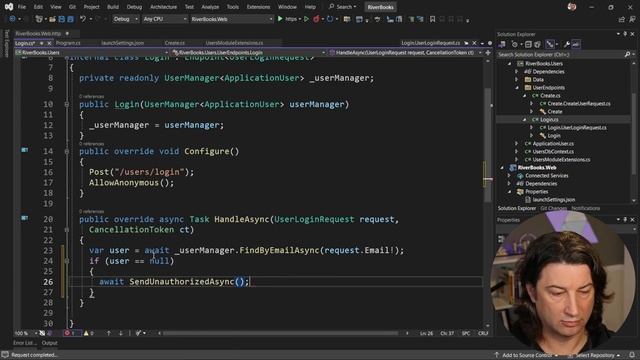Click the Hot Reload flame icon
The height and width of the screenshot is (360, 640).
(316, 19)
